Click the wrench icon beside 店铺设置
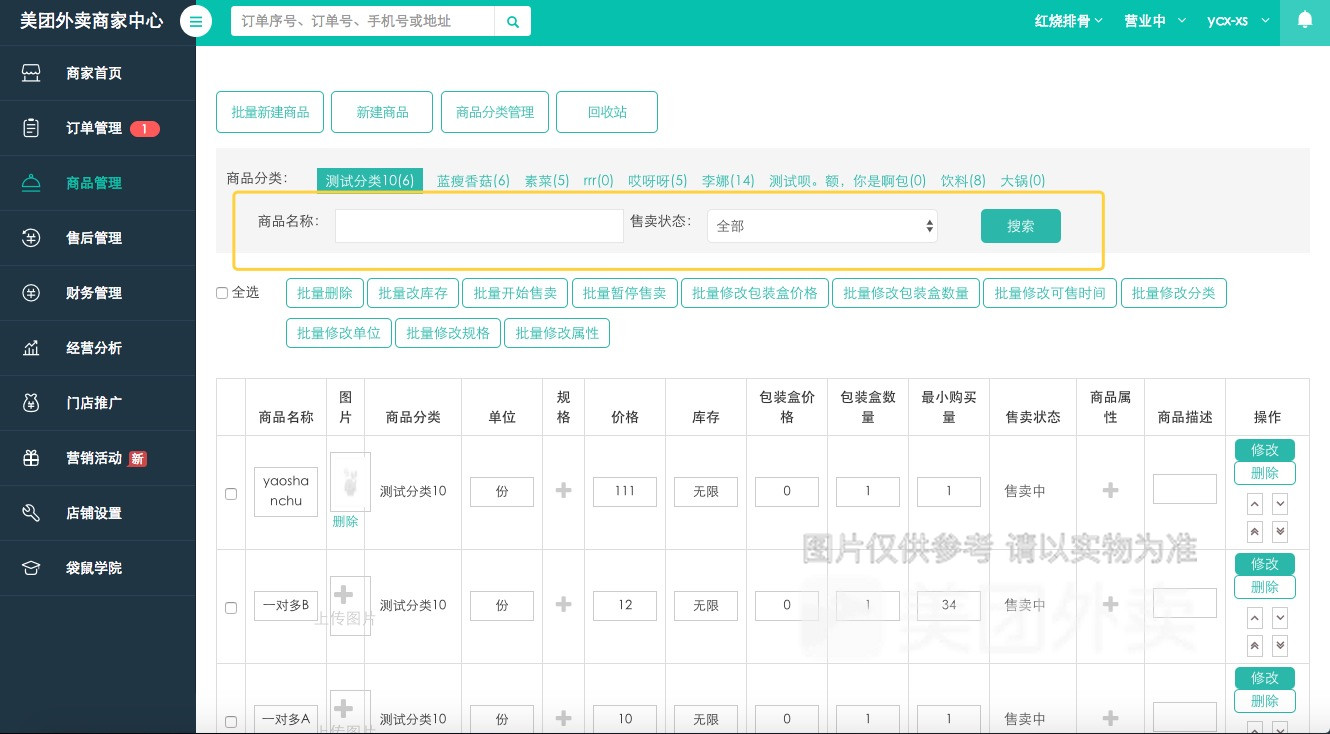 (31, 513)
